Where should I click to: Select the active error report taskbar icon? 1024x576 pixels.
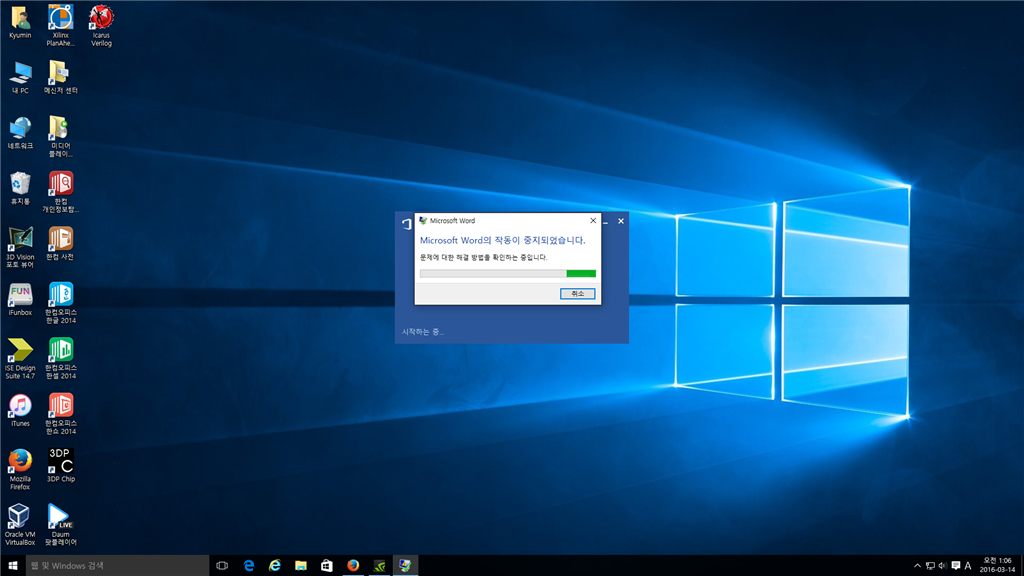coord(406,566)
